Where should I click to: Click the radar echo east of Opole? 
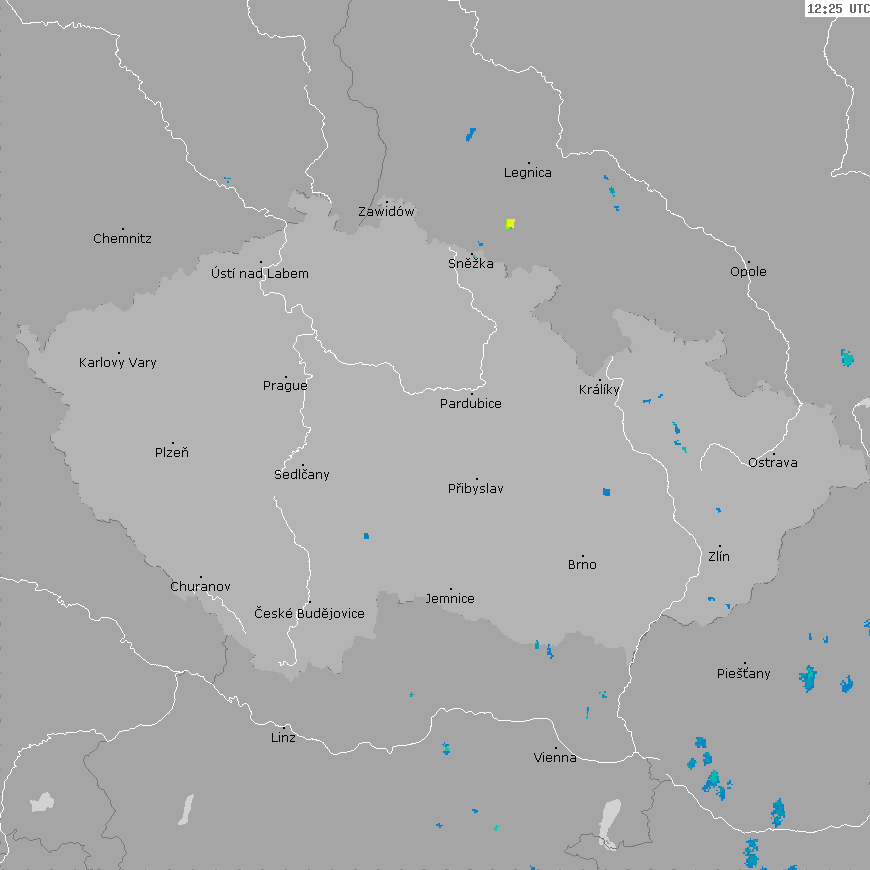(x=847, y=358)
